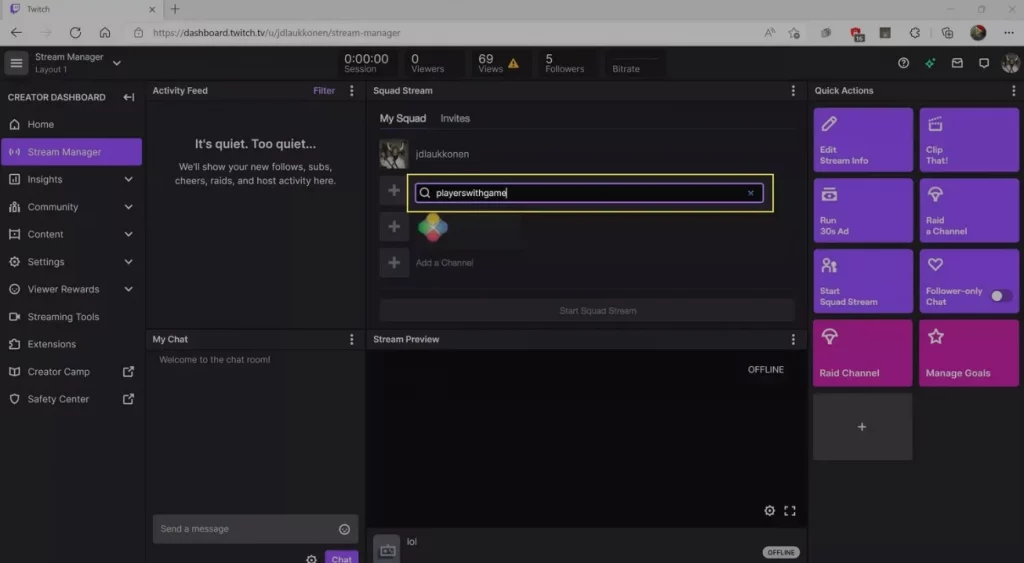Click the plus beside the search field
This screenshot has width=1024, height=563.
pos(394,191)
